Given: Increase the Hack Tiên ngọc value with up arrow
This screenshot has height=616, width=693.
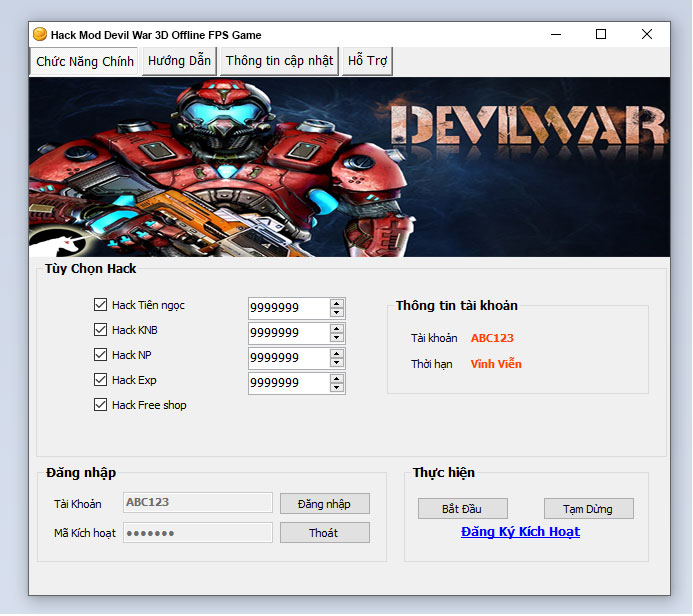Looking at the screenshot, I should (x=337, y=304).
